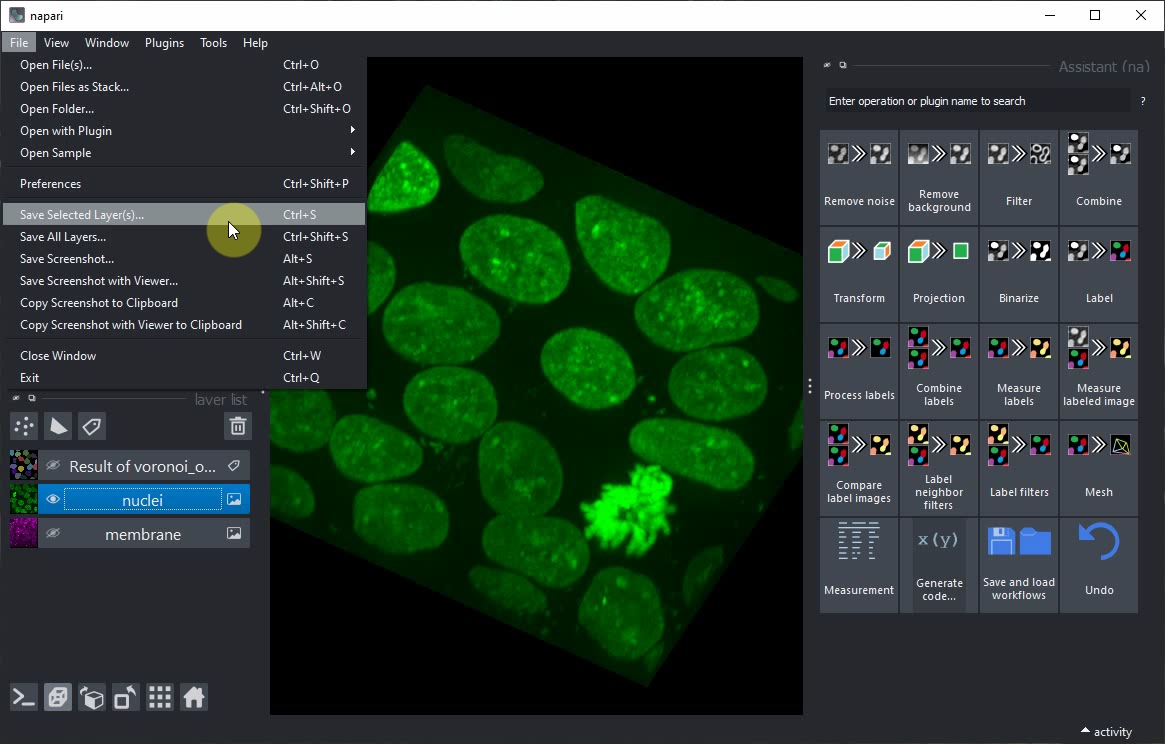The width and height of the screenshot is (1165, 744).
Task: Click the Remove noise button
Action: click(859, 176)
